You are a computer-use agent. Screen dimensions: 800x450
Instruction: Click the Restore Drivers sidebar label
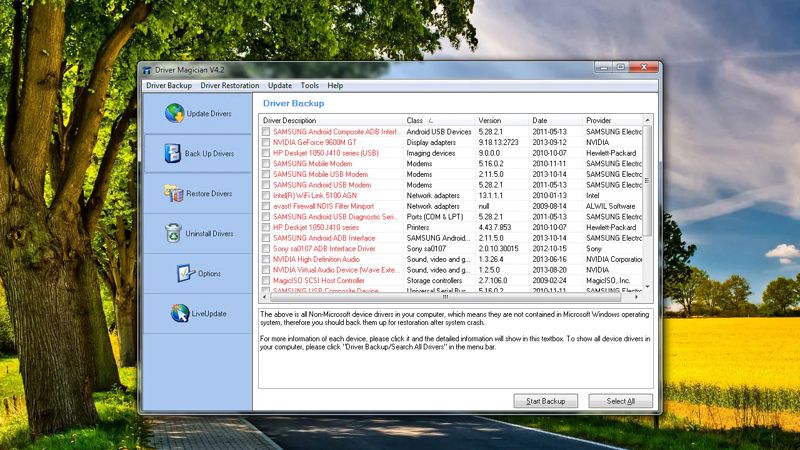pos(209,193)
